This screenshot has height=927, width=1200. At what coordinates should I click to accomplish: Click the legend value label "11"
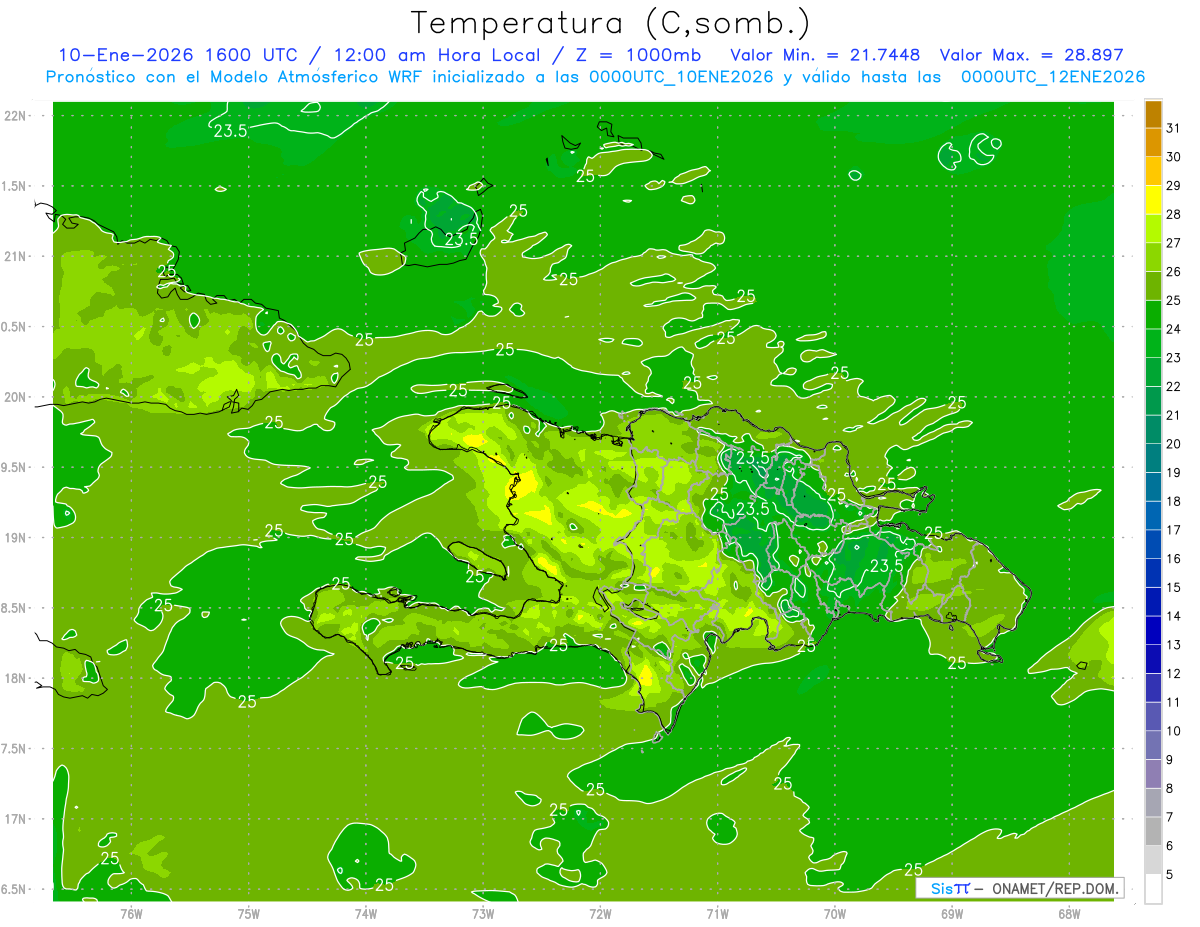pyautogui.click(x=1174, y=702)
